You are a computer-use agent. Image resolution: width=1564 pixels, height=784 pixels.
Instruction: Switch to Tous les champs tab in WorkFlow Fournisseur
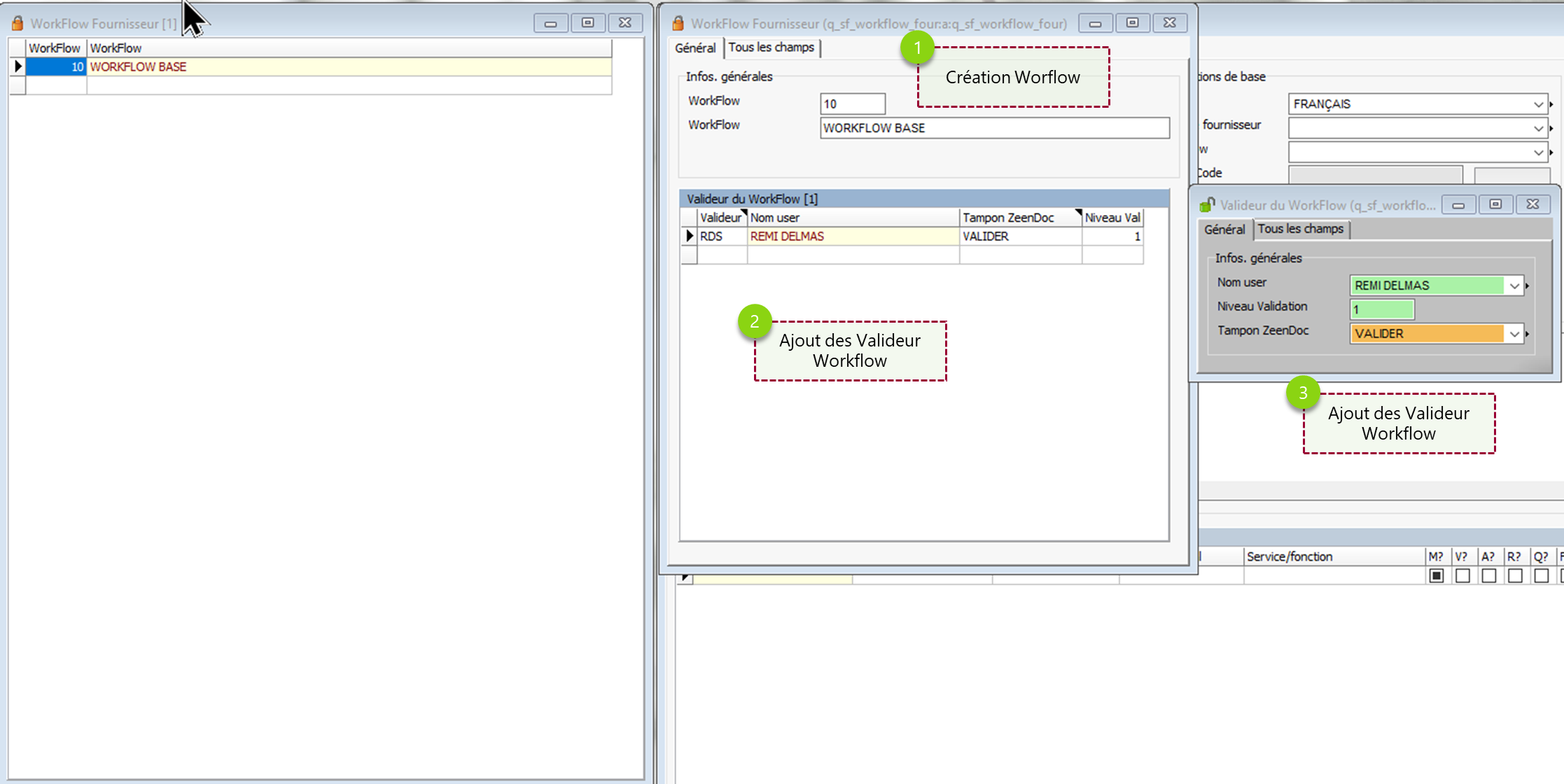(x=771, y=48)
